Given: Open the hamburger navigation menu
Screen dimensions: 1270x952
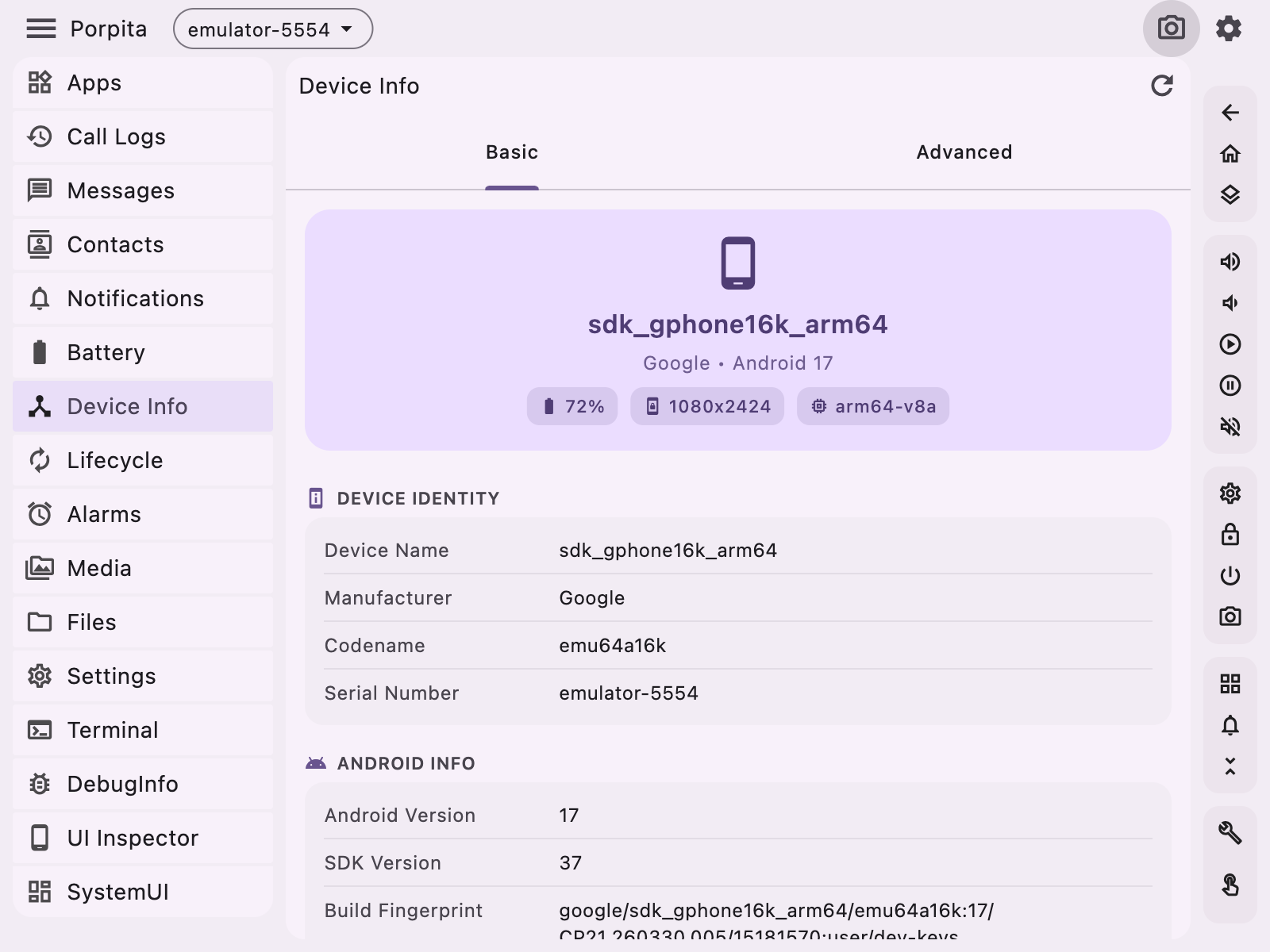Looking at the screenshot, I should click(x=41, y=29).
